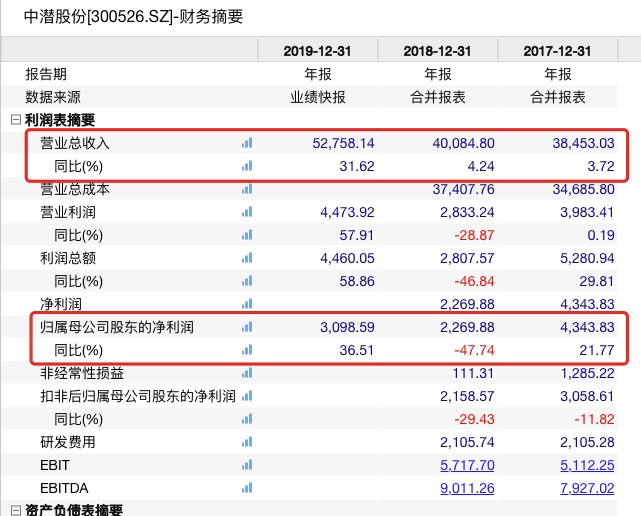Open chart icon for 营业总收入 row

[247, 143]
